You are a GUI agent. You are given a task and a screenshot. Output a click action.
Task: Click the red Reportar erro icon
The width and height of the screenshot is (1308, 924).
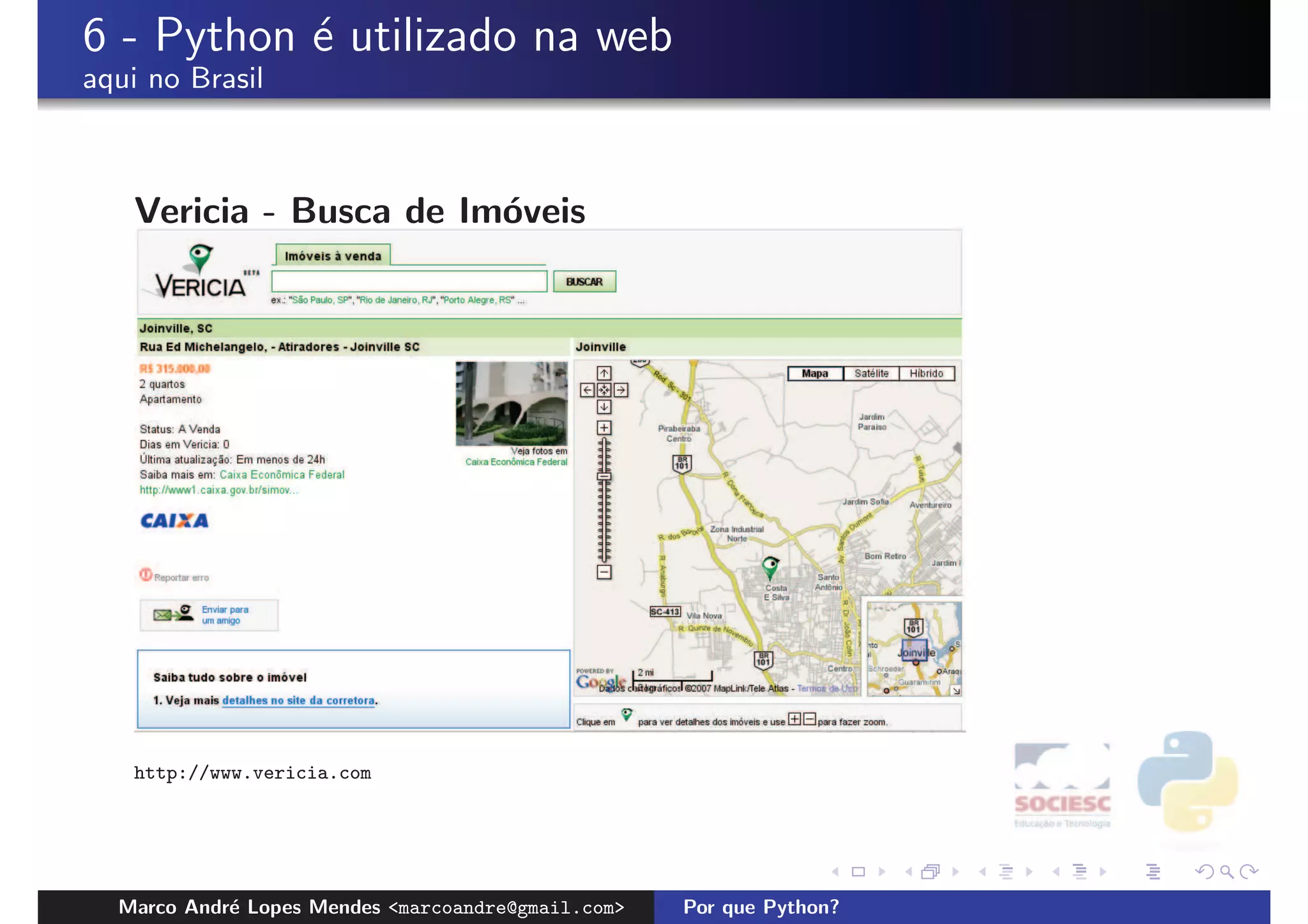click(x=146, y=575)
